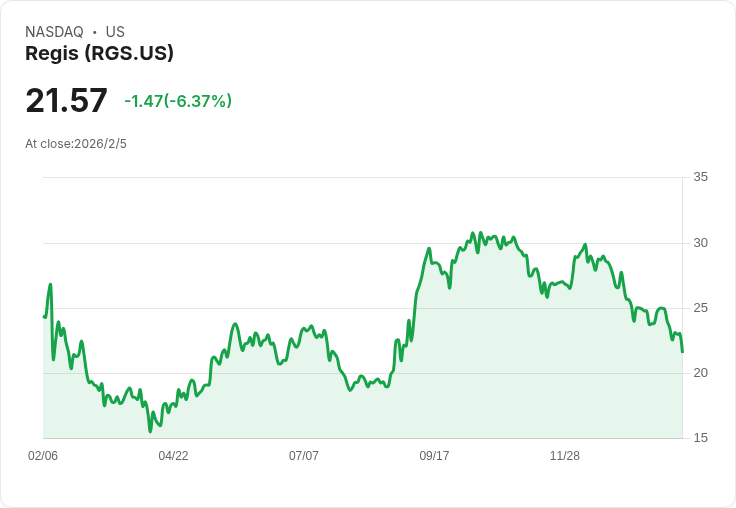Image resolution: width=736 pixels, height=508 pixels.
Task: Click the 02/06 date axis label
Action: (x=43, y=456)
